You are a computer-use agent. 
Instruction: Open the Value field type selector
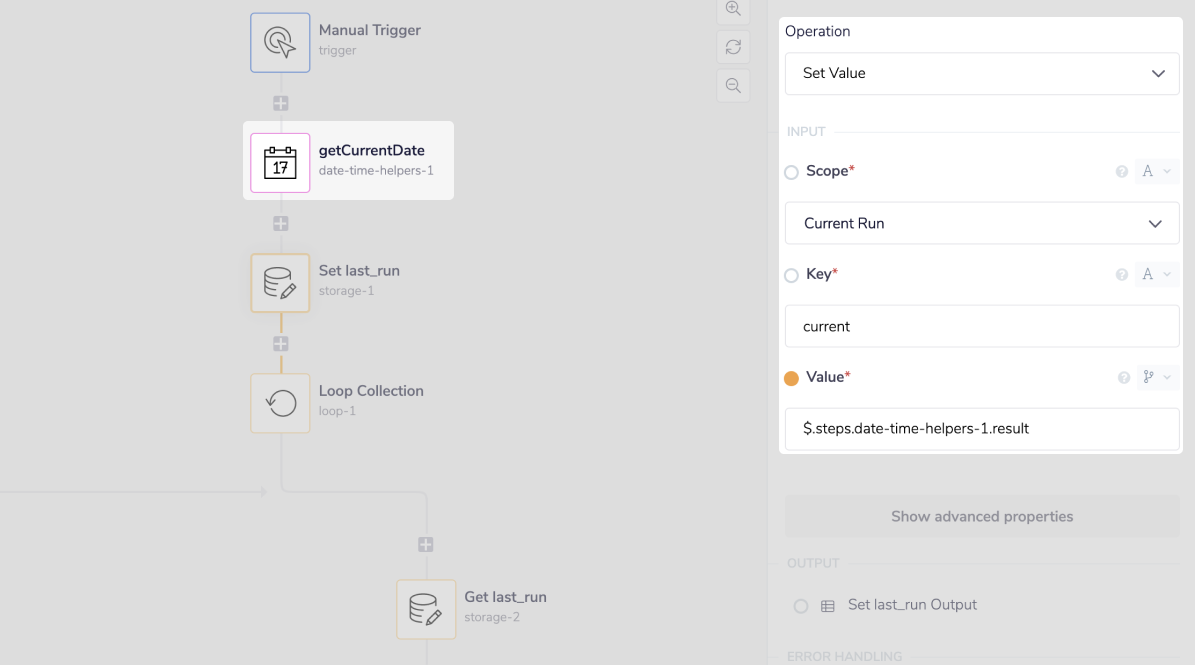[1155, 377]
